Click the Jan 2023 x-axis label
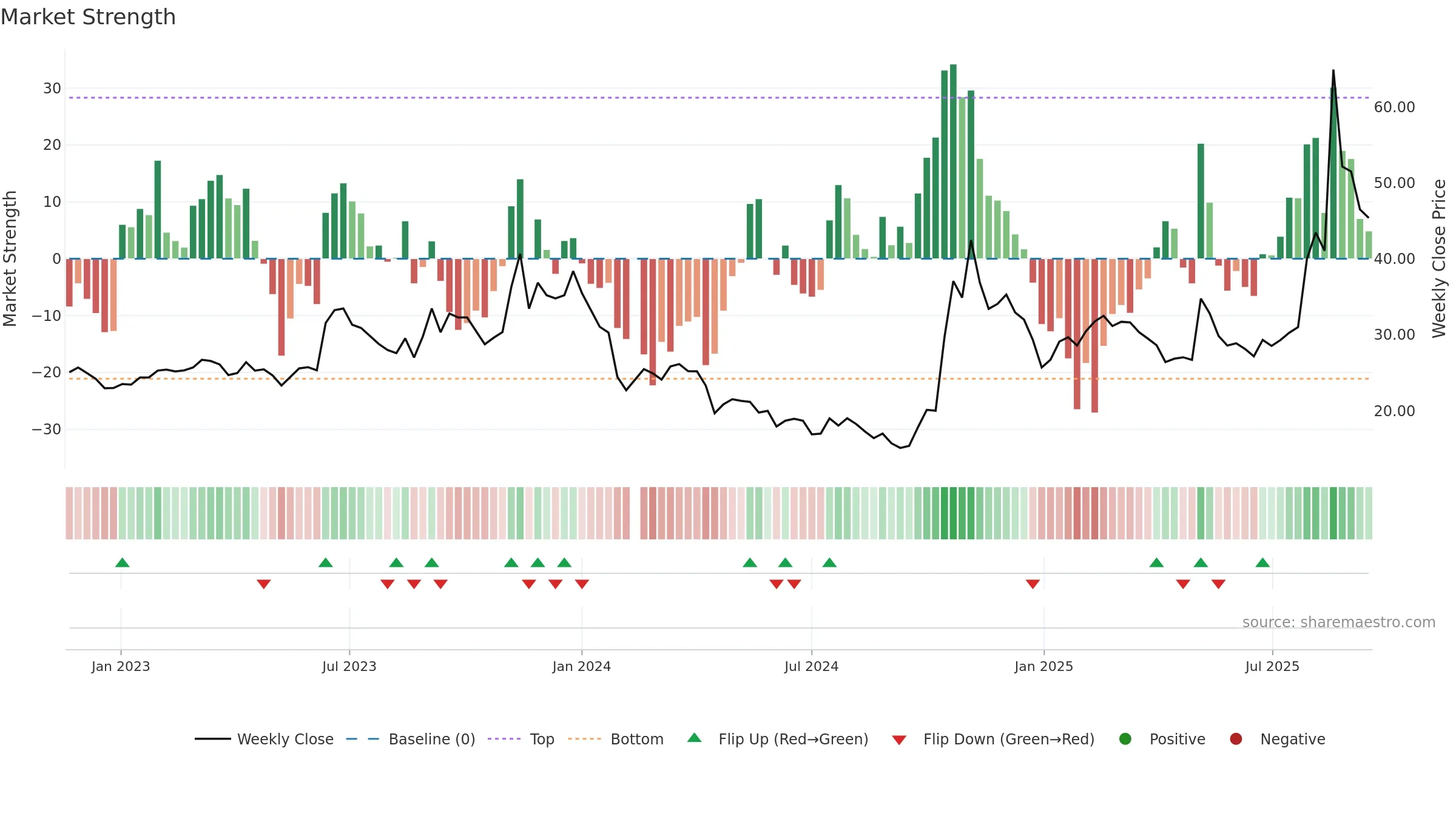1456x819 pixels. click(x=121, y=666)
